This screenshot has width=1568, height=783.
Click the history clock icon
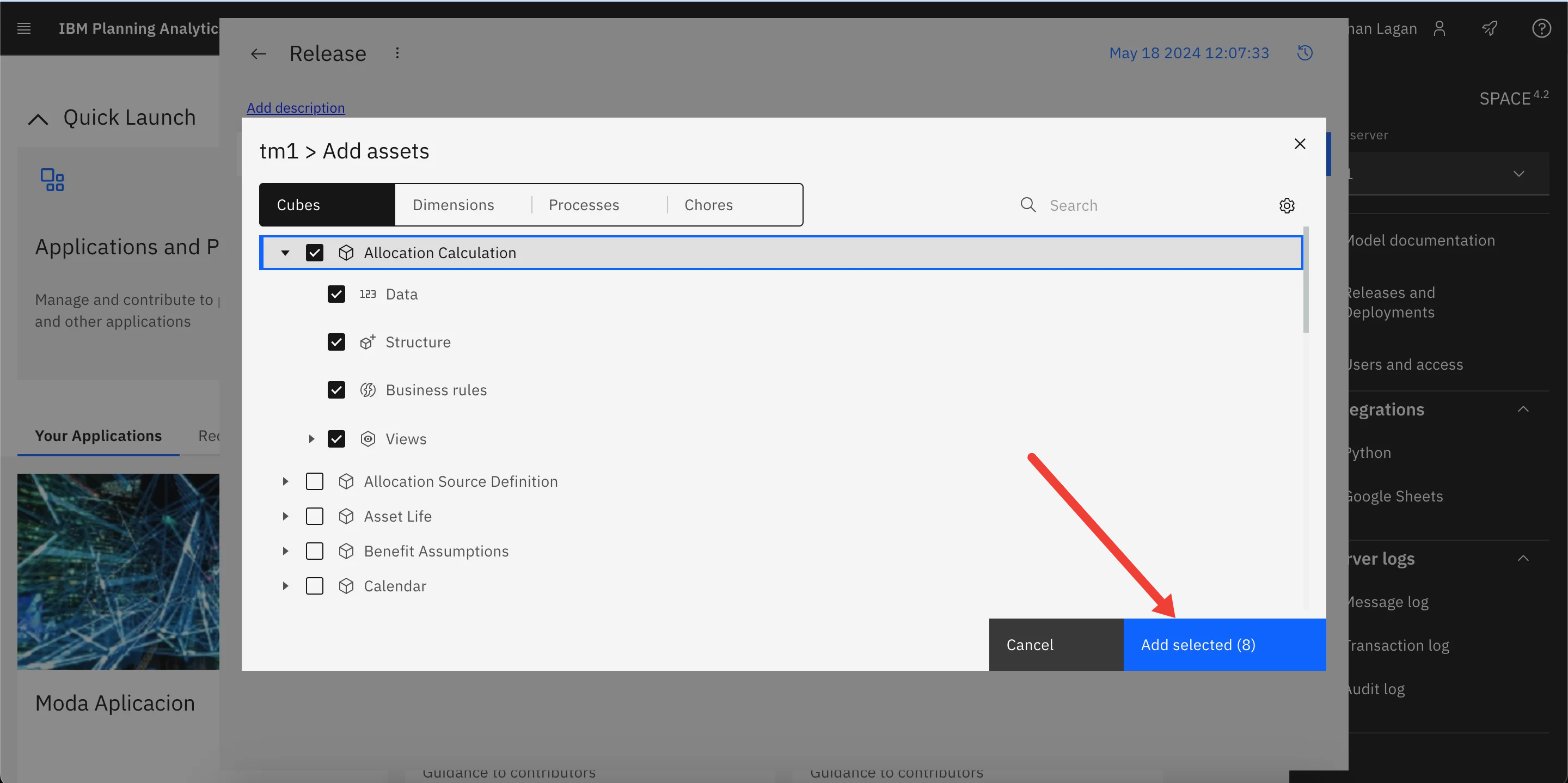coord(1304,53)
